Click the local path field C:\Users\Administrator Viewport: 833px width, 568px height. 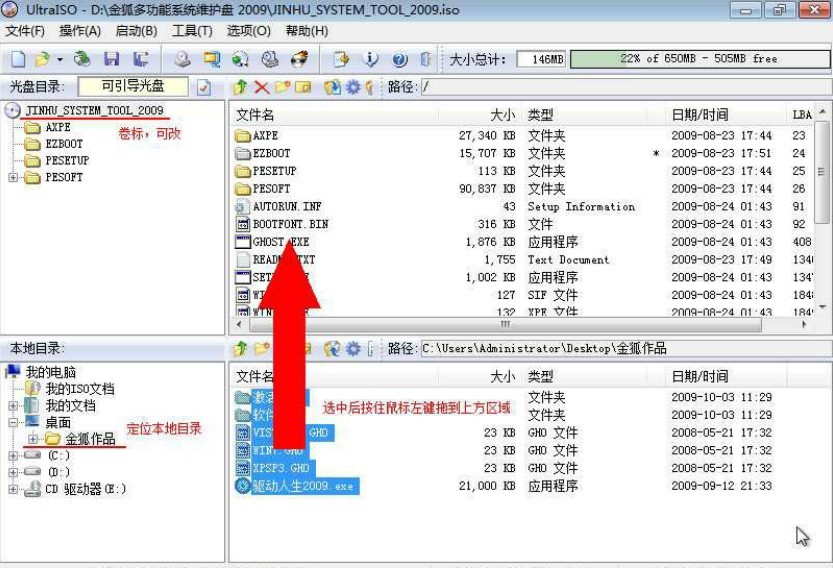(625, 349)
